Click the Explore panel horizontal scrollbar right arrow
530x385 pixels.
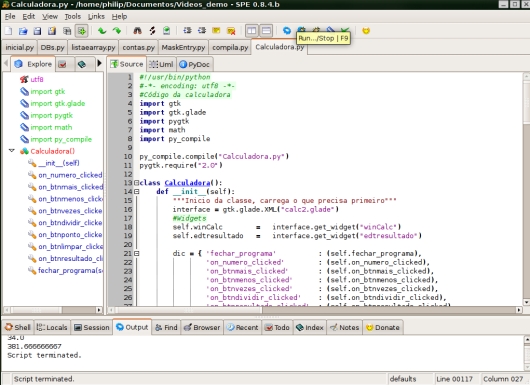[x=99, y=310]
